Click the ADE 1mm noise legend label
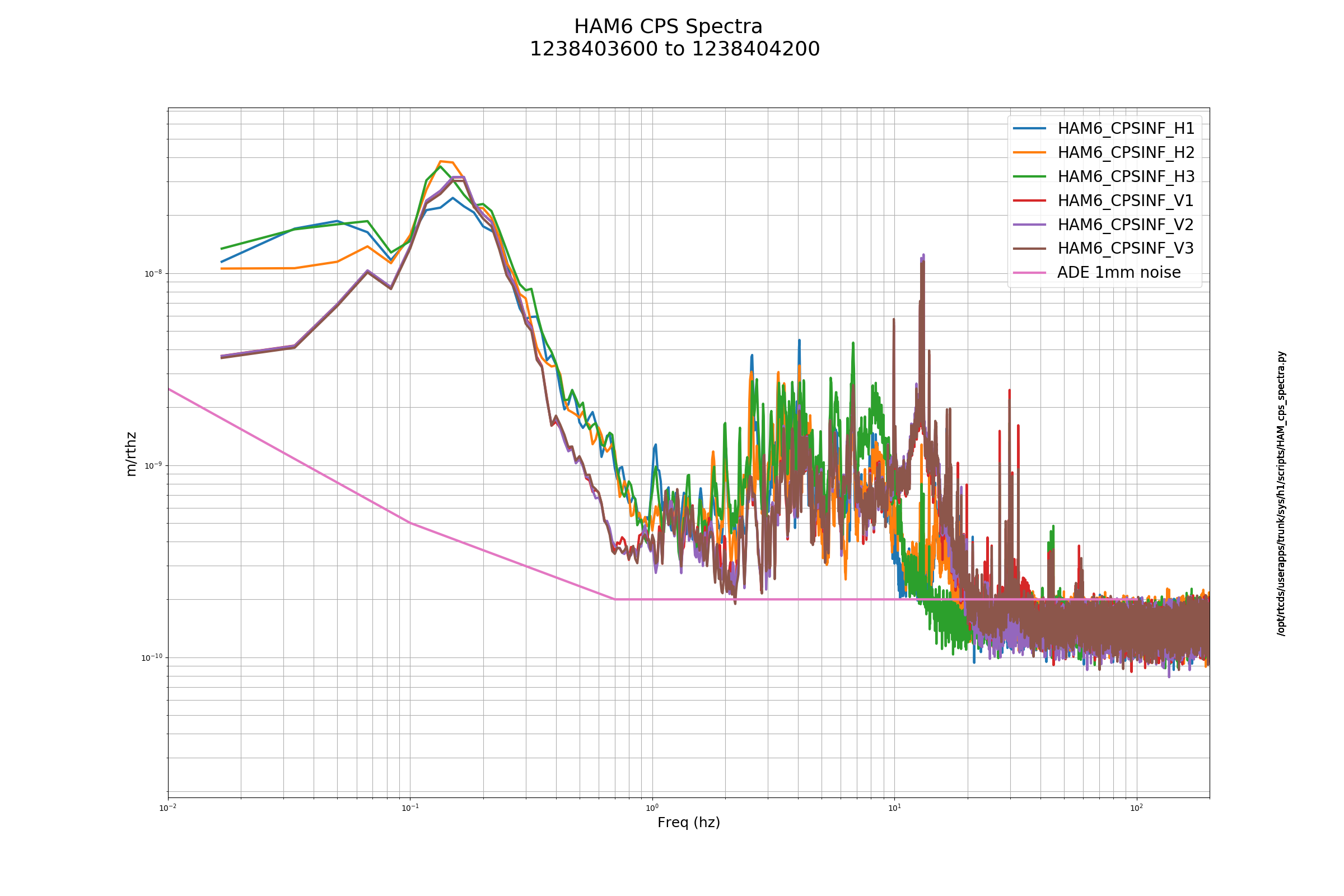The width and height of the screenshot is (1344, 896). click(1119, 272)
